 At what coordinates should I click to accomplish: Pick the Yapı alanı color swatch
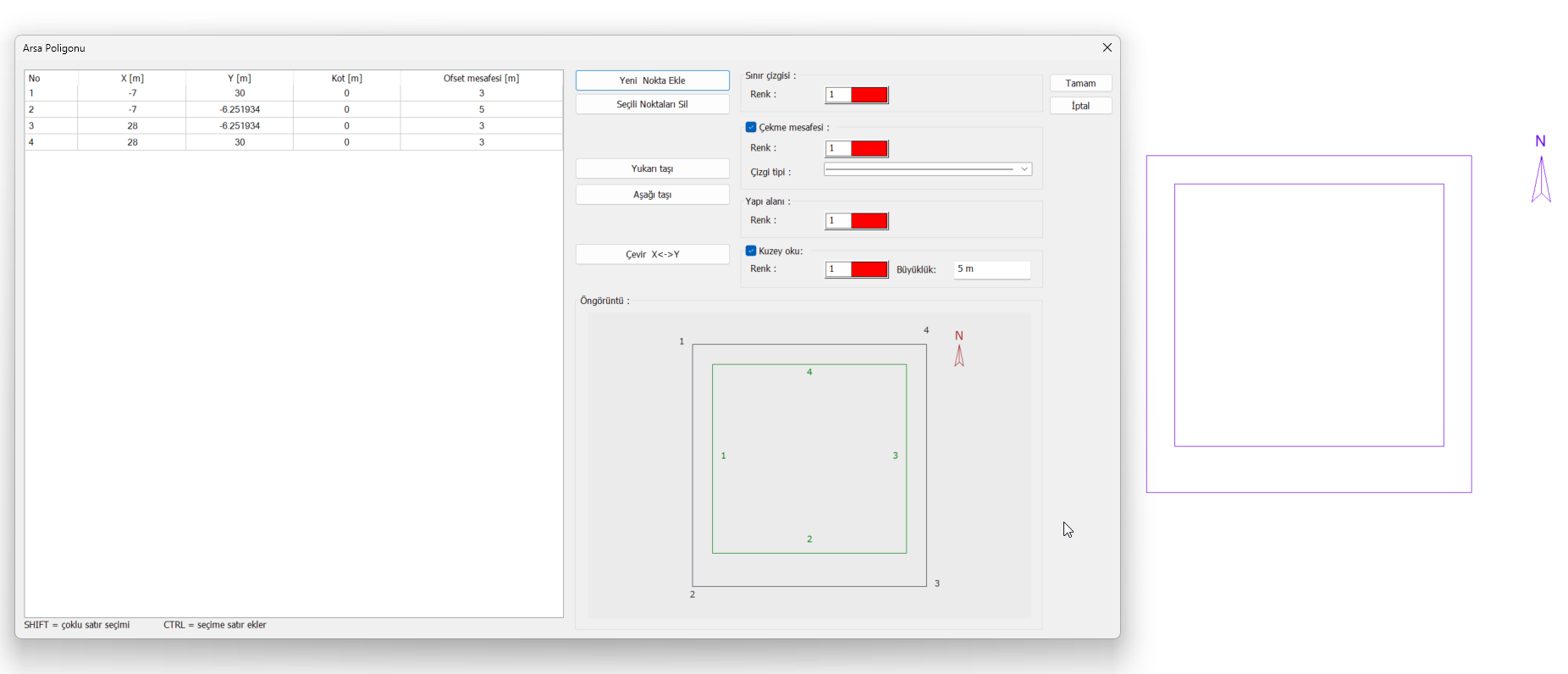click(x=857, y=221)
